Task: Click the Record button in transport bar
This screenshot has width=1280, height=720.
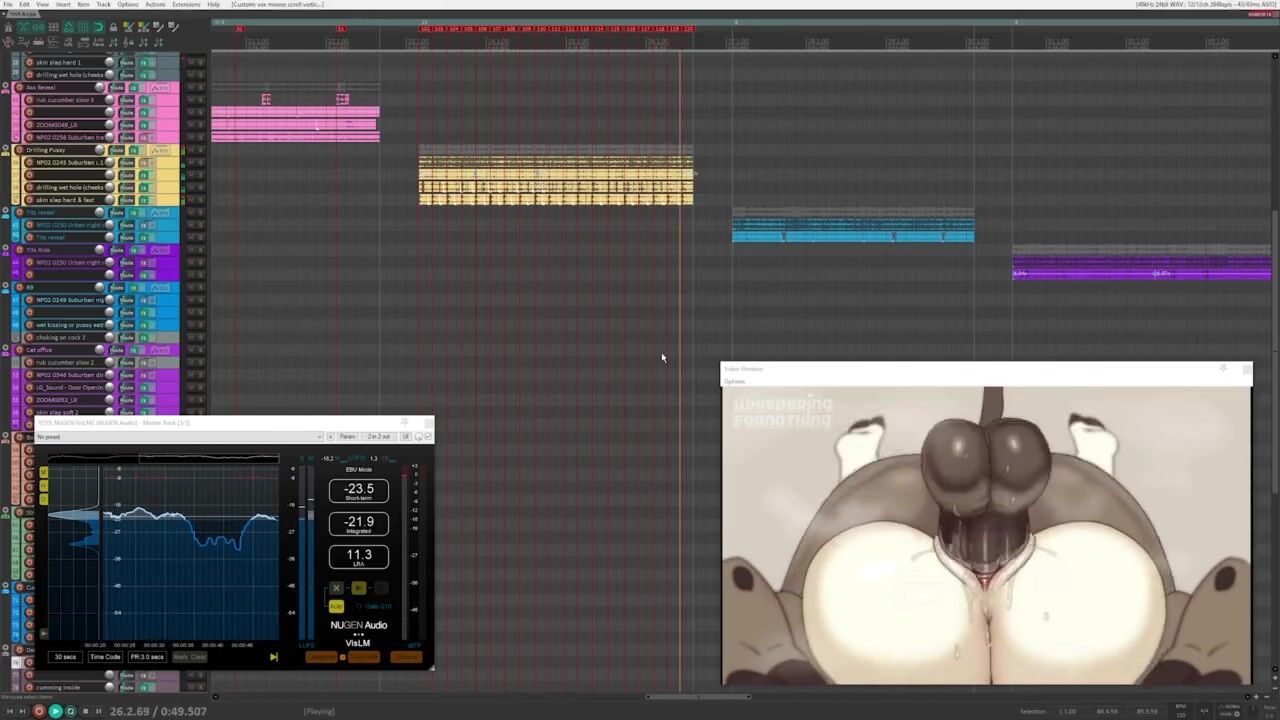Action: coord(39,711)
